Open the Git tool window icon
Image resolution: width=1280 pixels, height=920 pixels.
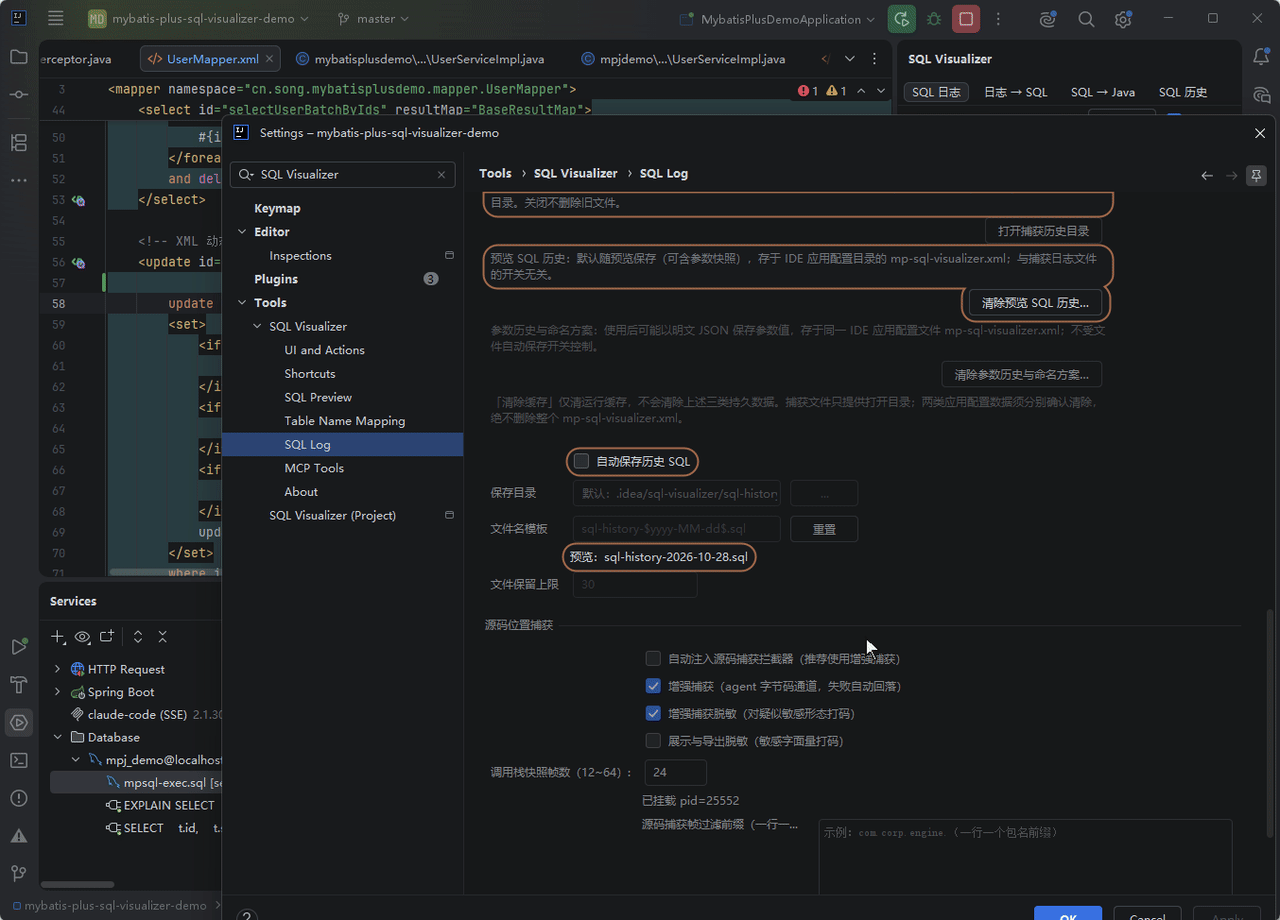tap(19, 873)
